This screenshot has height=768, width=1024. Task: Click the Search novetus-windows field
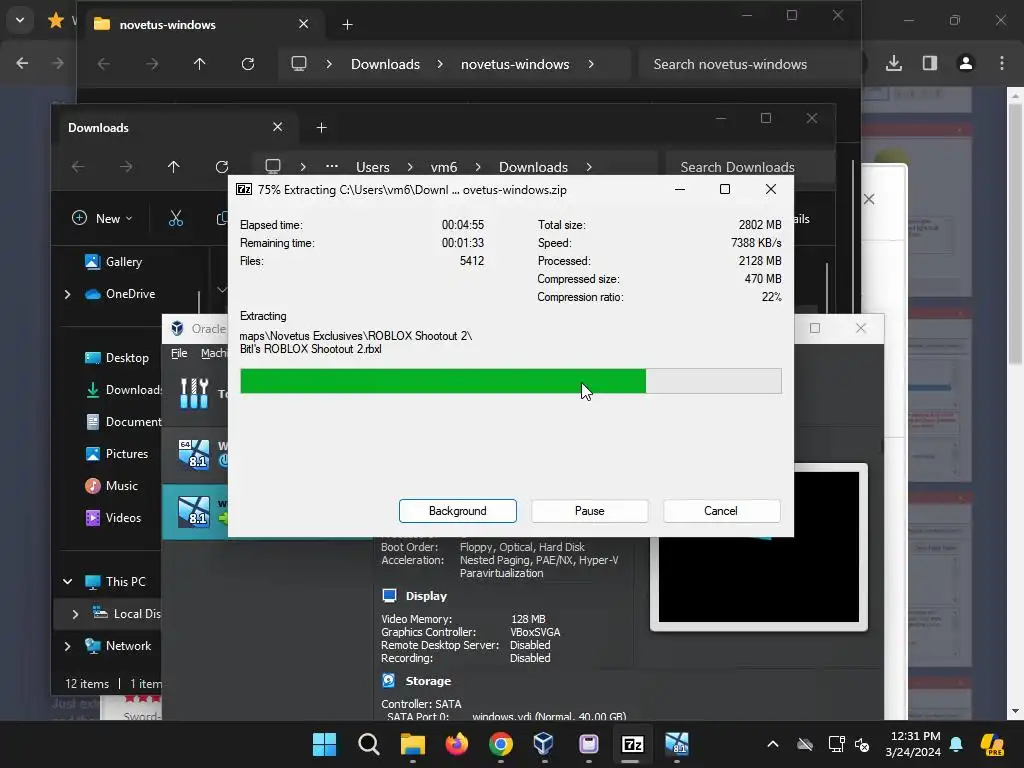pos(748,64)
